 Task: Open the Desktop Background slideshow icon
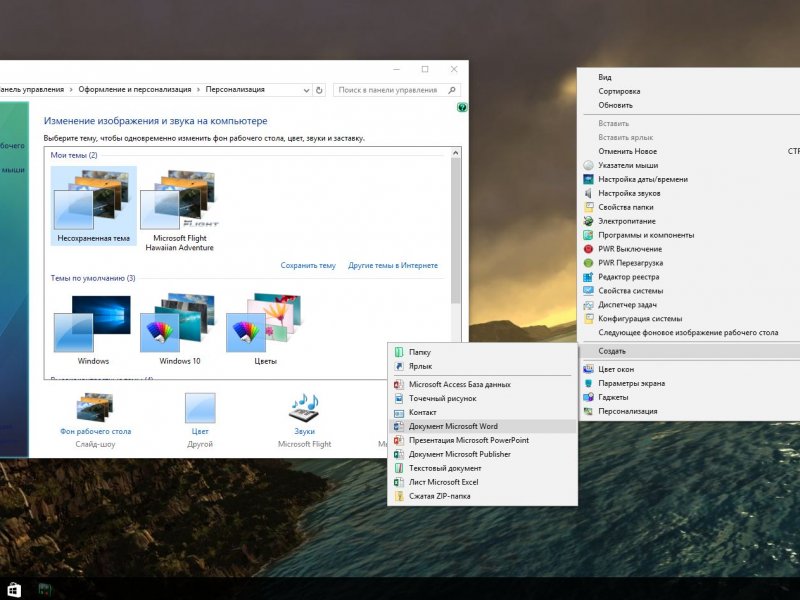tap(95, 407)
